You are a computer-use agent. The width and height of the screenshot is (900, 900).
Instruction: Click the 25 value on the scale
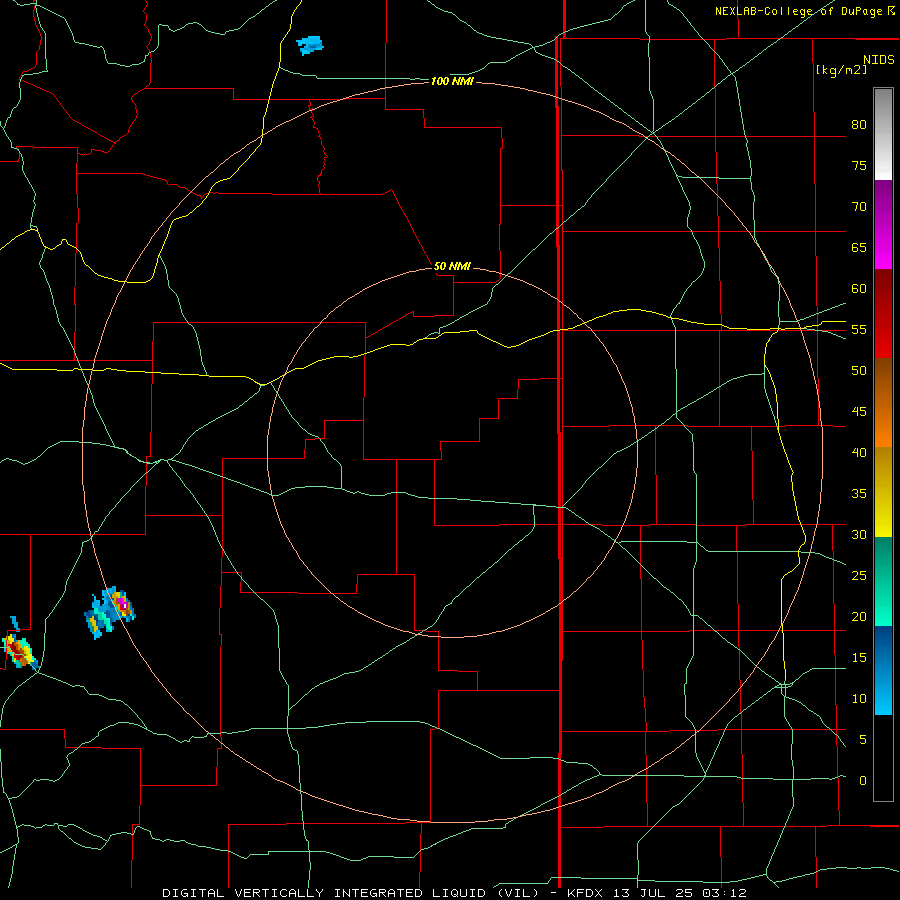point(859,576)
